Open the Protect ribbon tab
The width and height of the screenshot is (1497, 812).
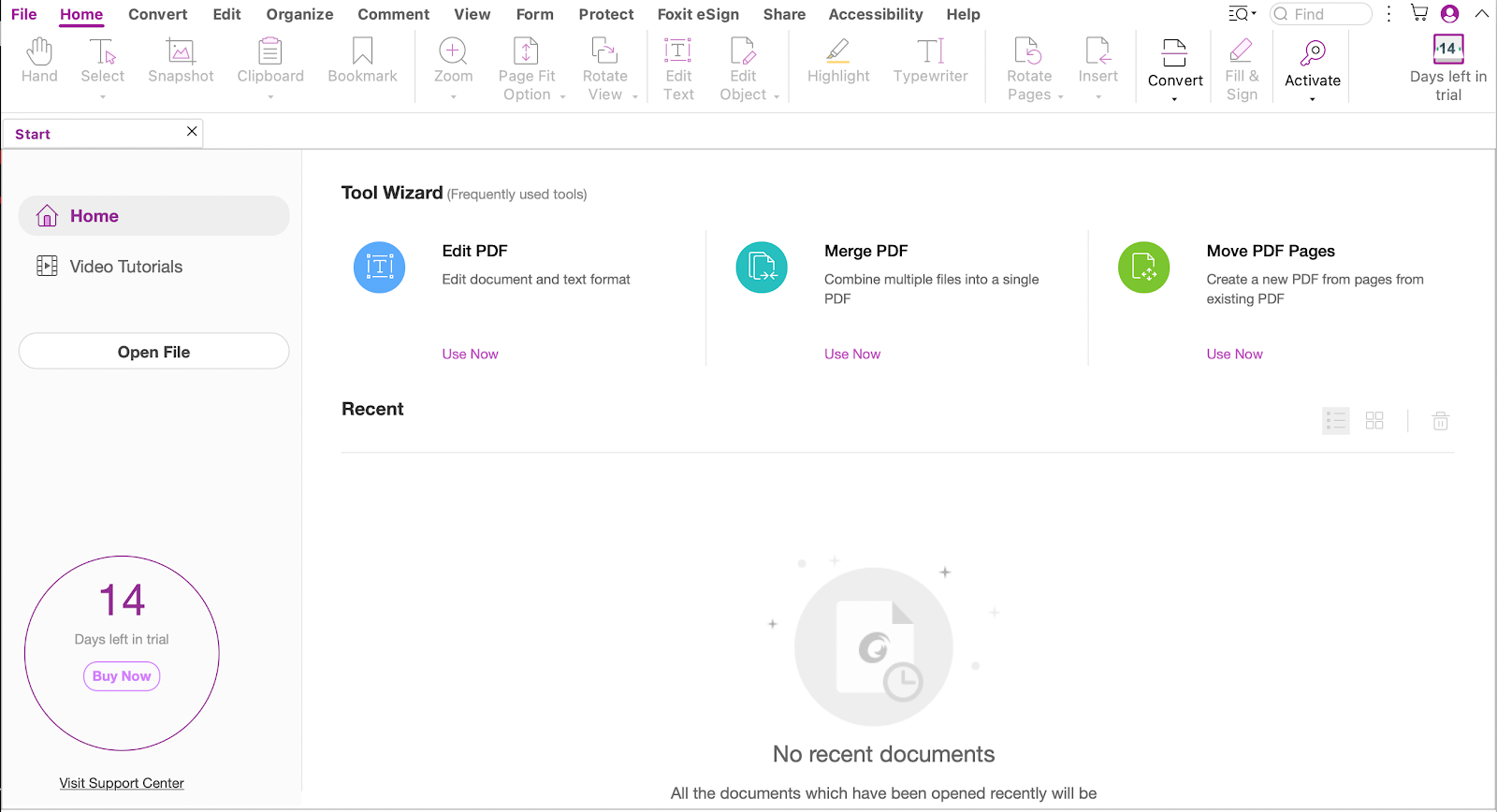point(606,14)
